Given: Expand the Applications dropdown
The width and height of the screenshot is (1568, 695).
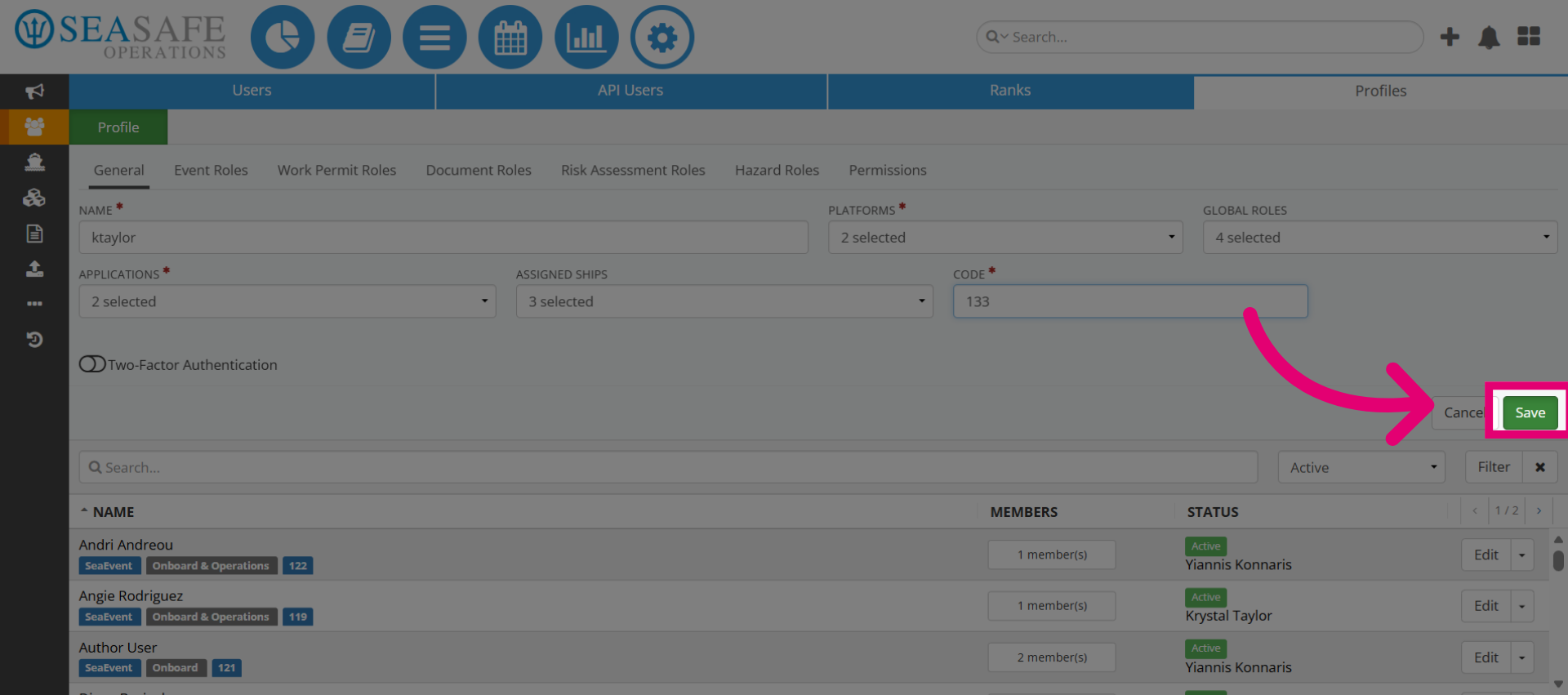Looking at the screenshot, I should point(287,301).
